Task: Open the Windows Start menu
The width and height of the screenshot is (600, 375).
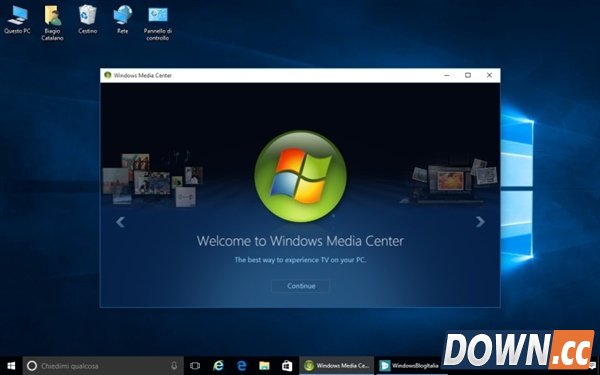Action: (x=11, y=366)
